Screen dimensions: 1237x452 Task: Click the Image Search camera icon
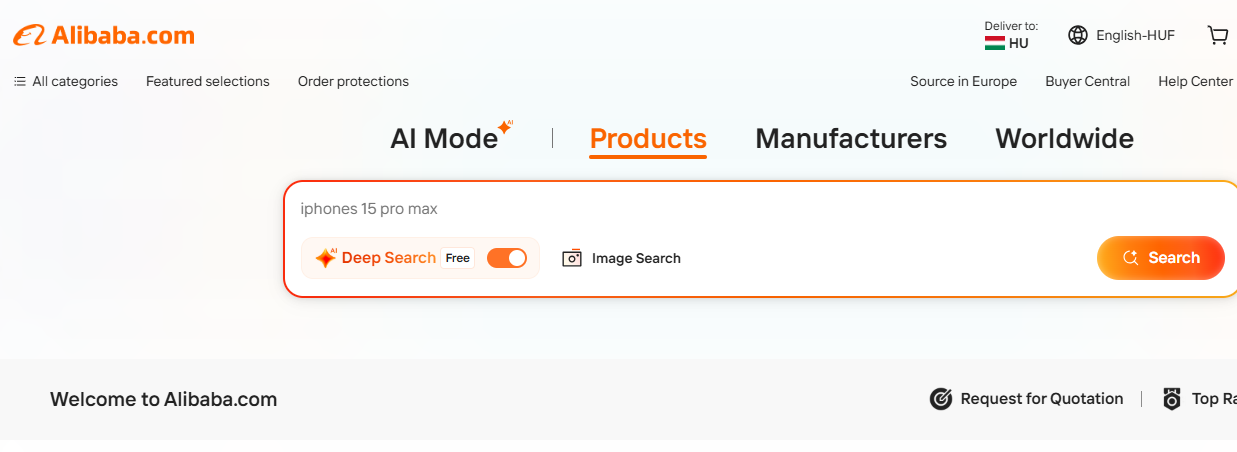571,258
